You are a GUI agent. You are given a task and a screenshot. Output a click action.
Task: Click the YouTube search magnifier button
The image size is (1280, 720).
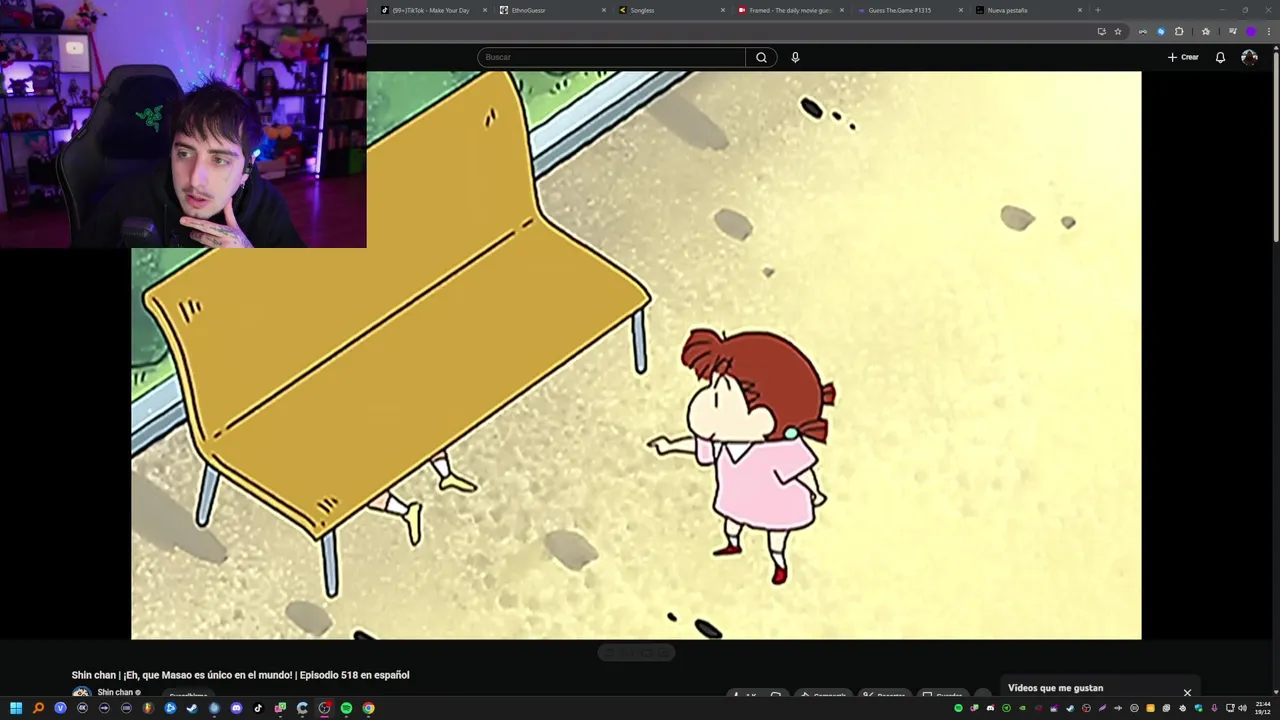[x=761, y=57]
